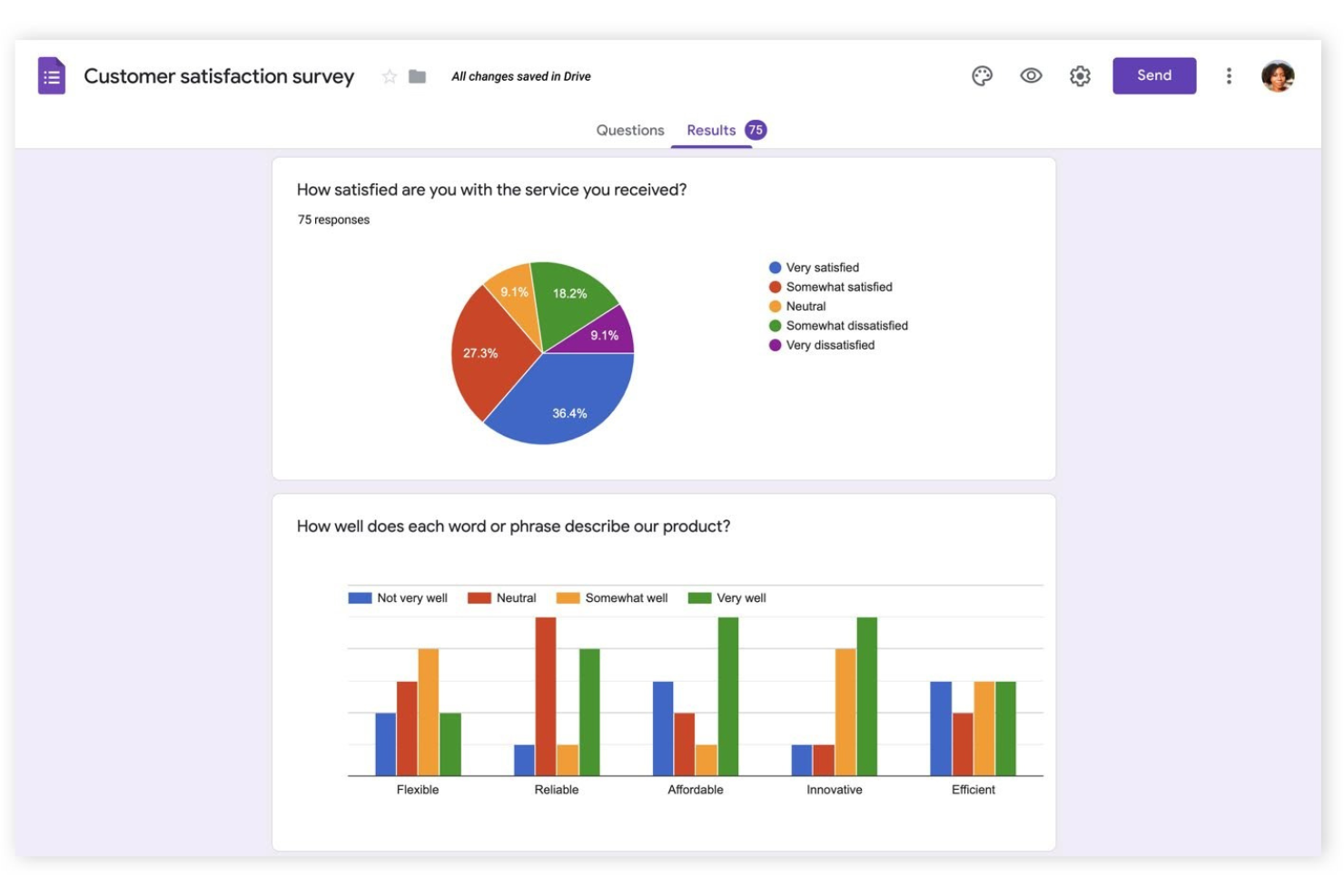Screen dimensions: 1344x896
Task: Open form Settings via the gear icon
Action: pos(1080,75)
